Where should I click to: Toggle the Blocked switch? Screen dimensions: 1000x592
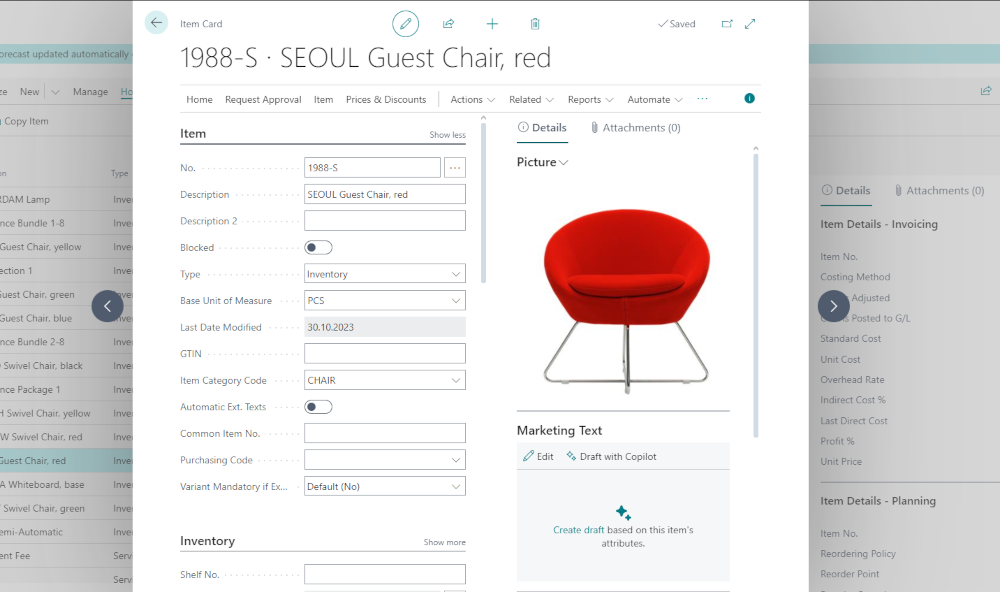click(x=318, y=247)
